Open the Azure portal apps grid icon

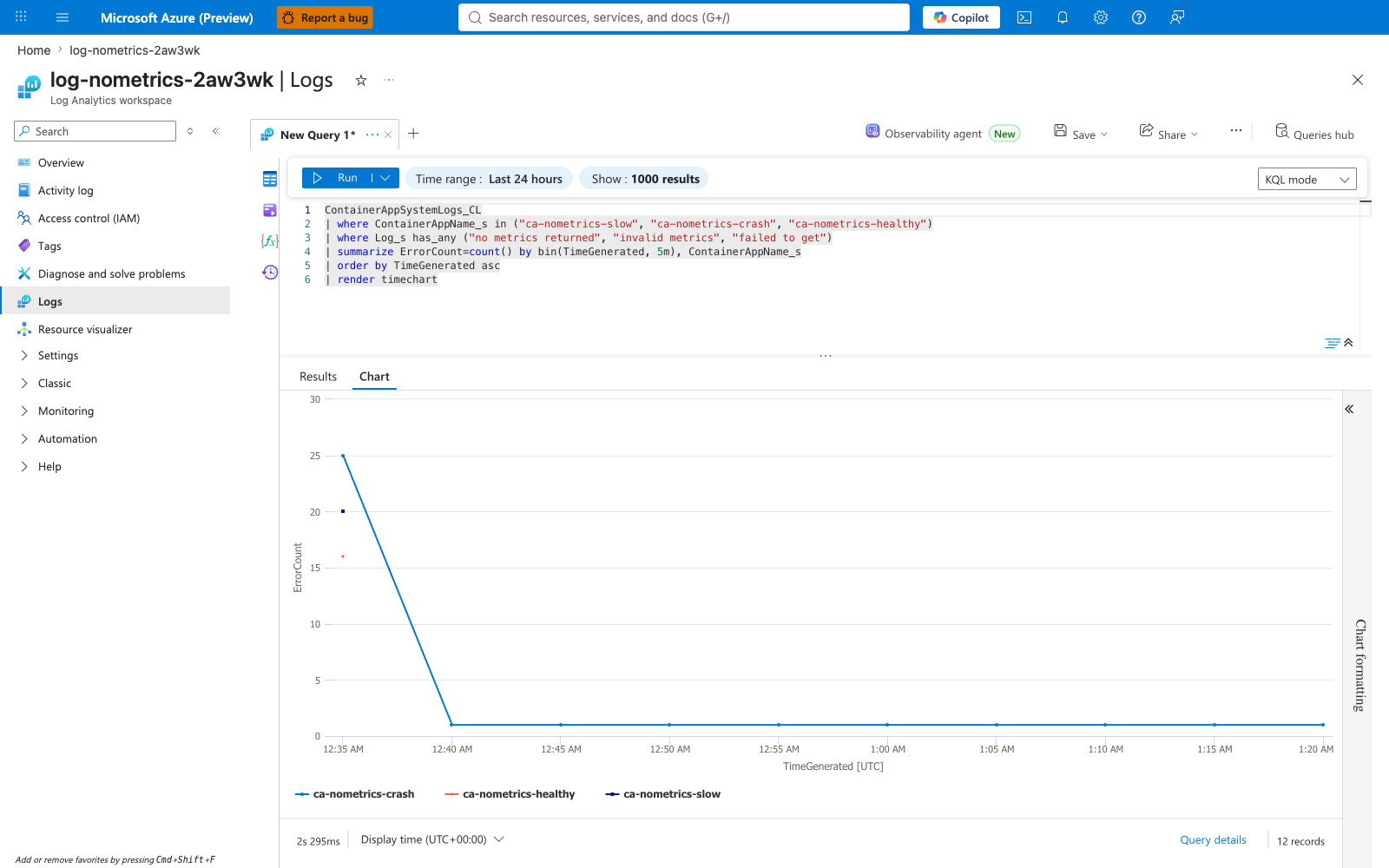[21, 17]
